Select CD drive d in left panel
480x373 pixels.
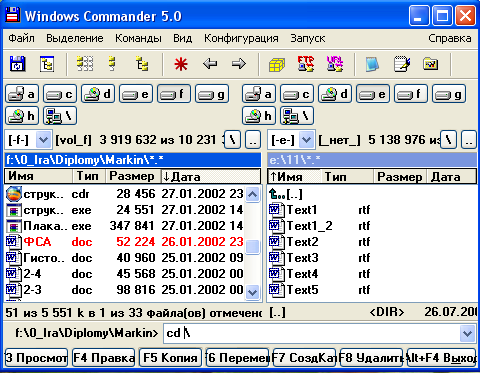(98, 94)
